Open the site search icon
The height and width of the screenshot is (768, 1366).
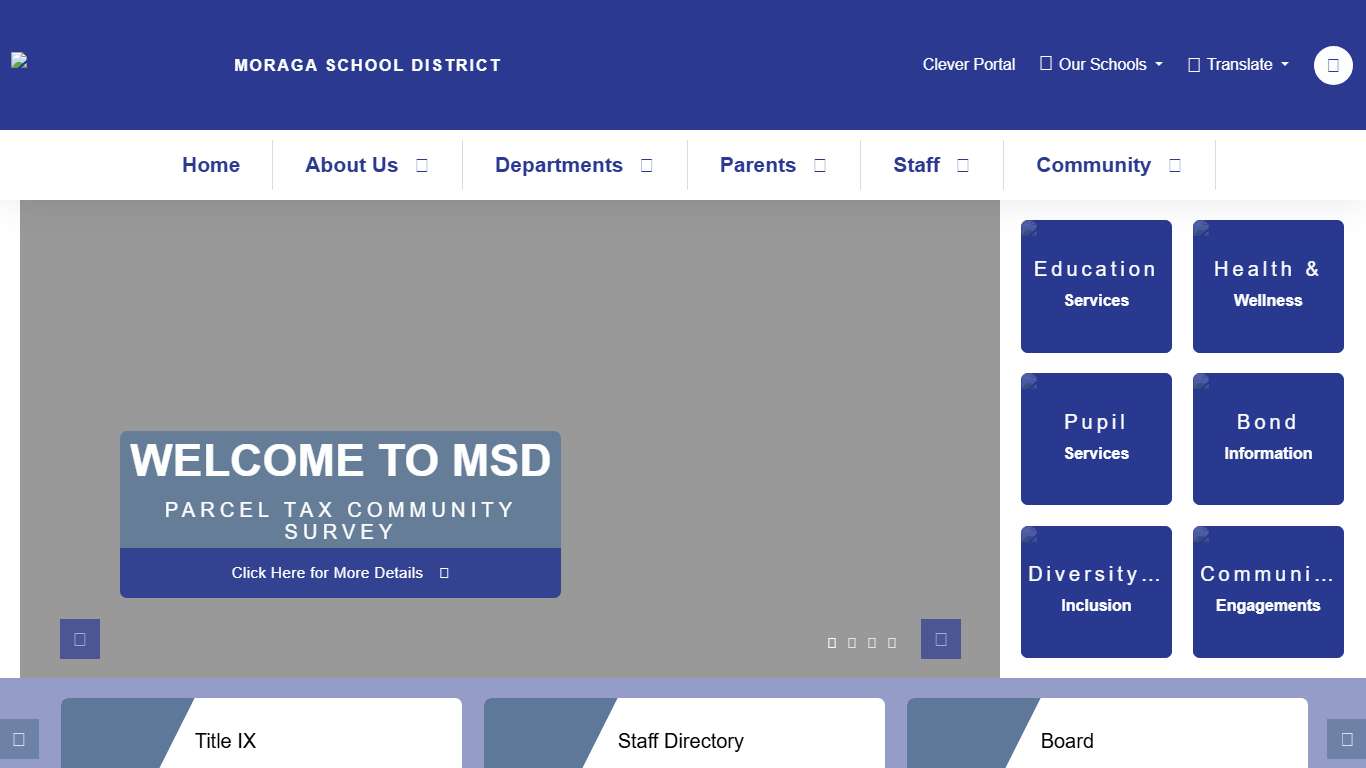[1332, 65]
